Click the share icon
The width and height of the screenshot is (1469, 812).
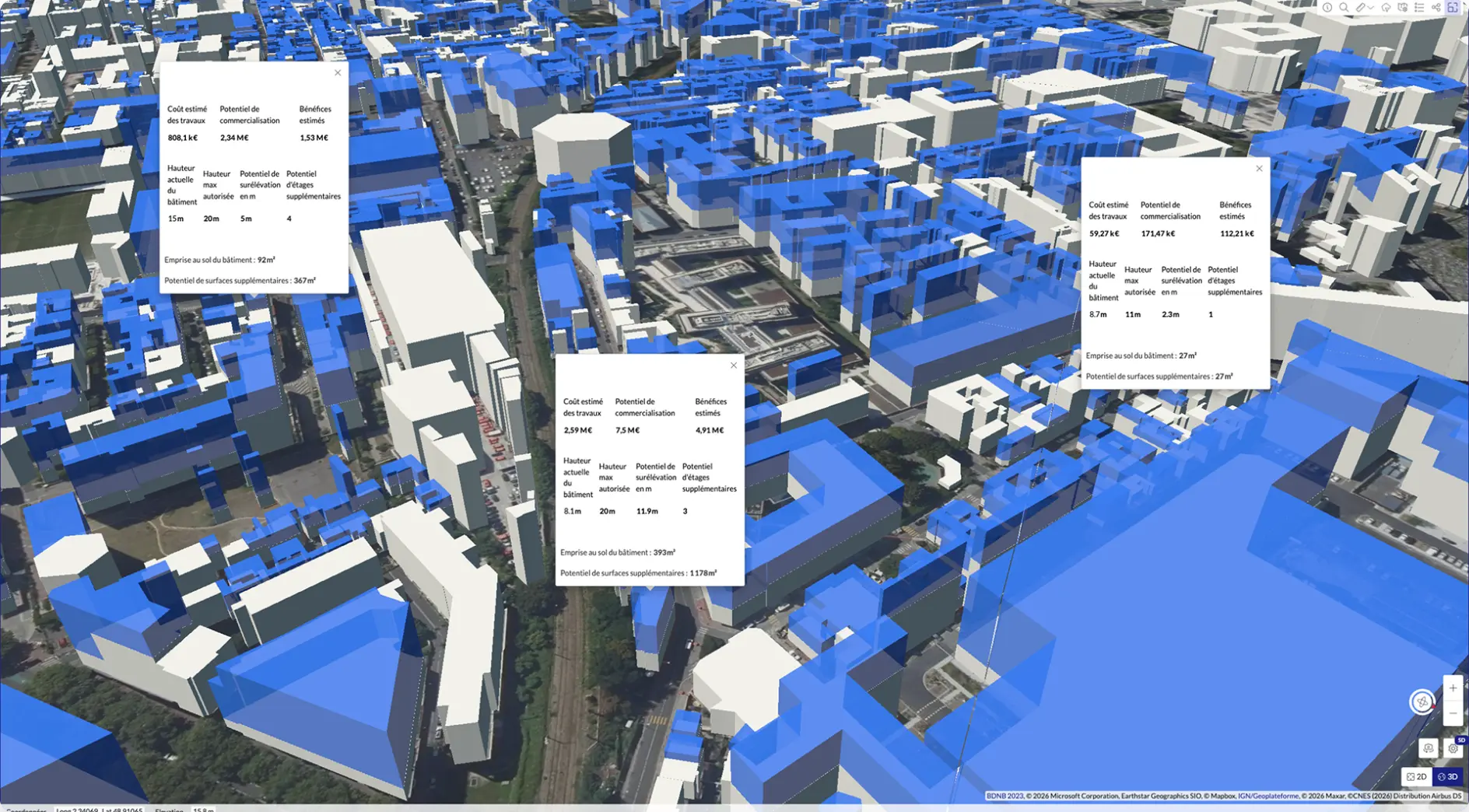point(1436,7)
